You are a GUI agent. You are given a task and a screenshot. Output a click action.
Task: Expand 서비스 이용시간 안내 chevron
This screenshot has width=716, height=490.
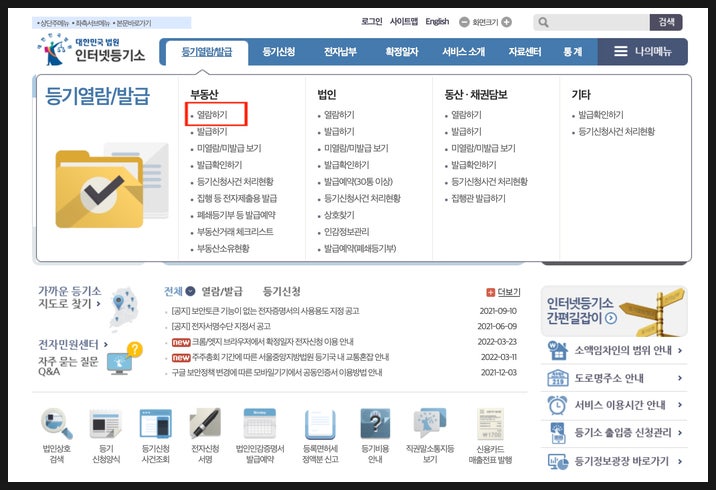(680, 405)
